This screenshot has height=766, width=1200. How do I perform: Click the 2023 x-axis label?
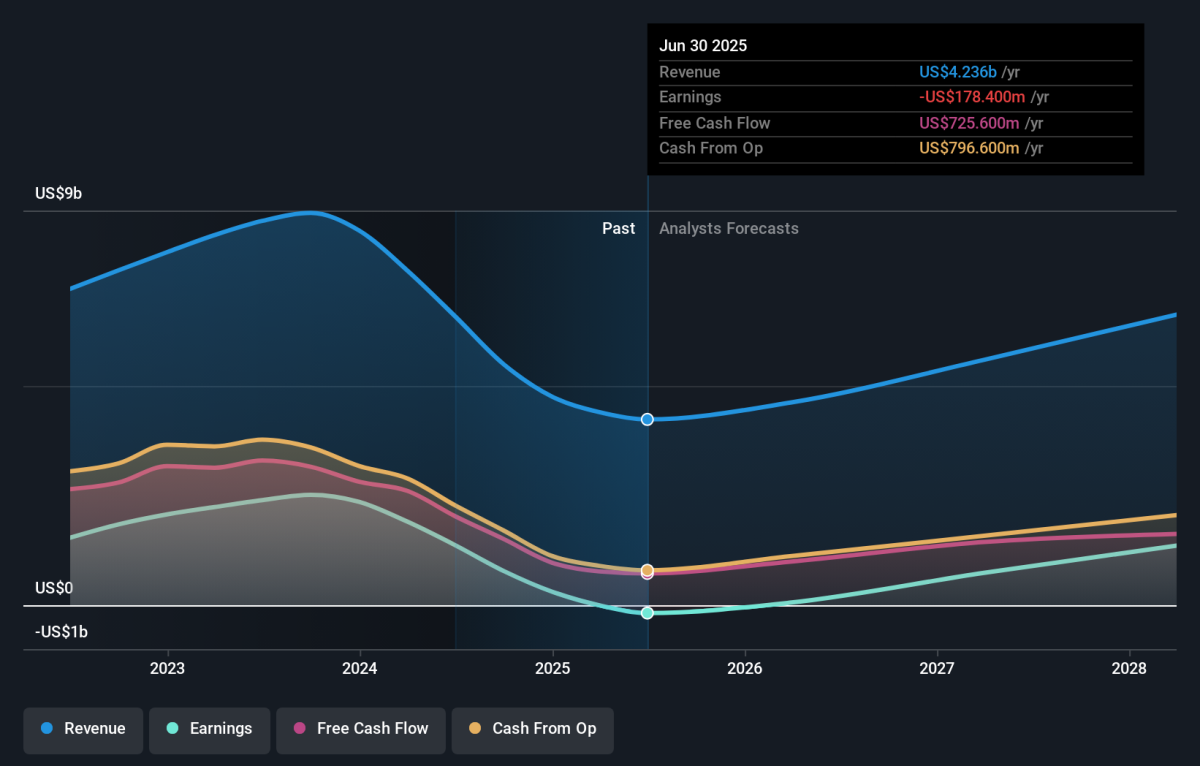167,669
